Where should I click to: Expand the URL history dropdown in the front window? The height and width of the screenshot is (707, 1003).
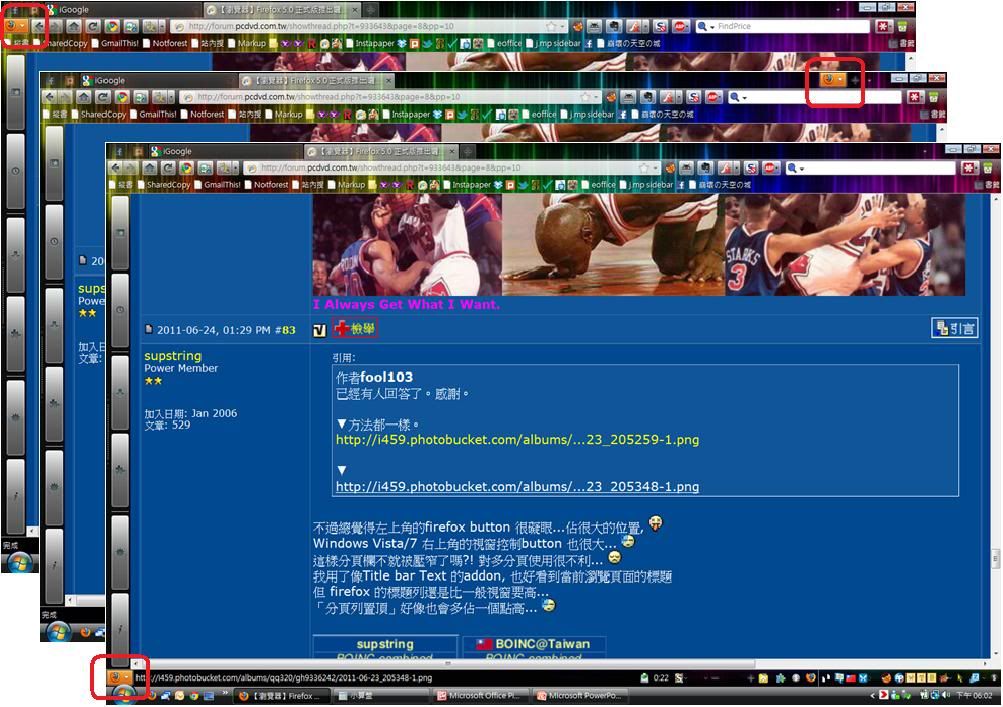pyautogui.click(x=655, y=168)
